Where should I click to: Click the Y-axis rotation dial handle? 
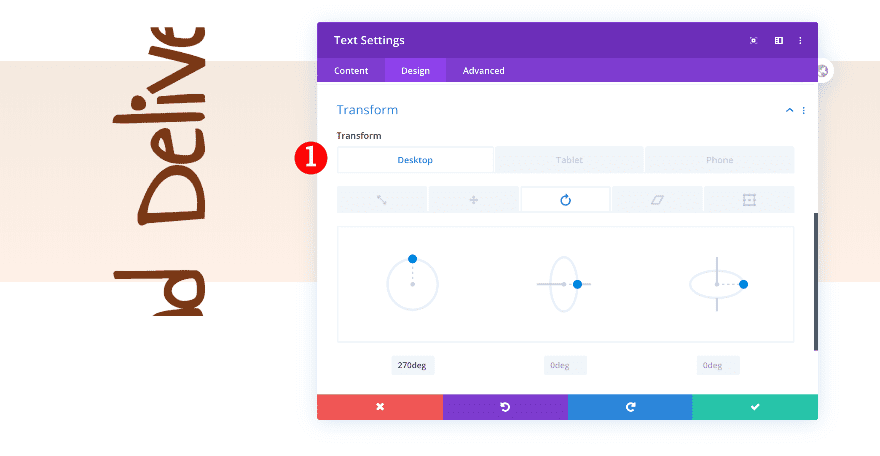[x=578, y=284]
